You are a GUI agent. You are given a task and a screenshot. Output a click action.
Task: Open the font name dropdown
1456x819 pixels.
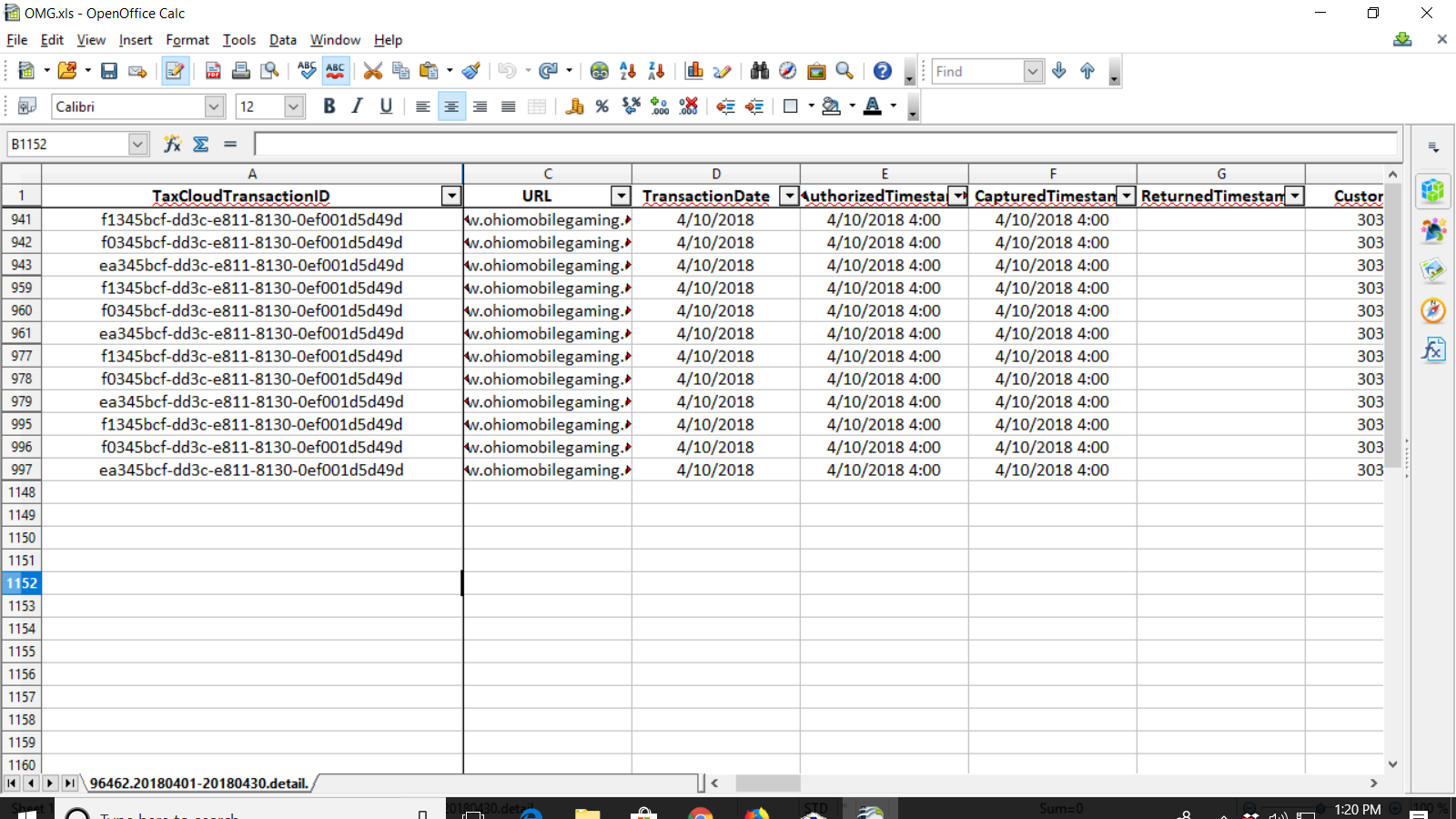coord(214,106)
